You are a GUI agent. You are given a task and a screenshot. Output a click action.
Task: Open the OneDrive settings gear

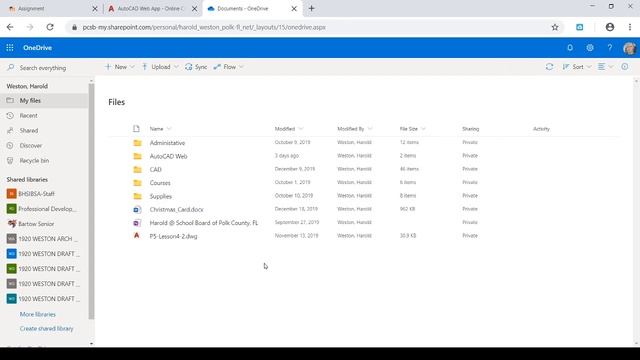pyautogui.click(x=590, y=48)
